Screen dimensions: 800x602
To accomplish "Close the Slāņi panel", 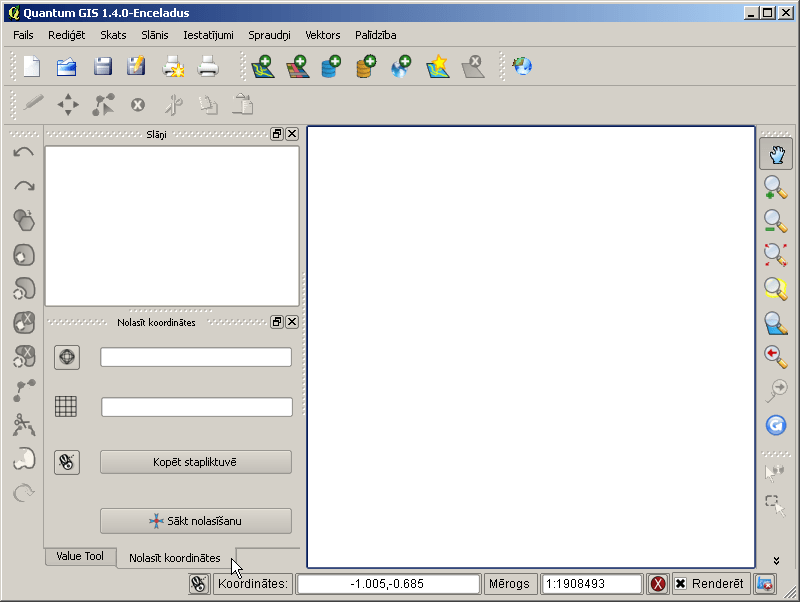I will pyautogui.click(x=292, y=134).
